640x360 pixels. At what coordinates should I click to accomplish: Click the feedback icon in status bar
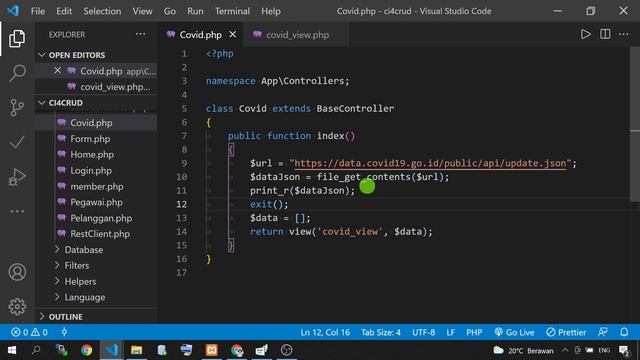click(x=603, y=332)
